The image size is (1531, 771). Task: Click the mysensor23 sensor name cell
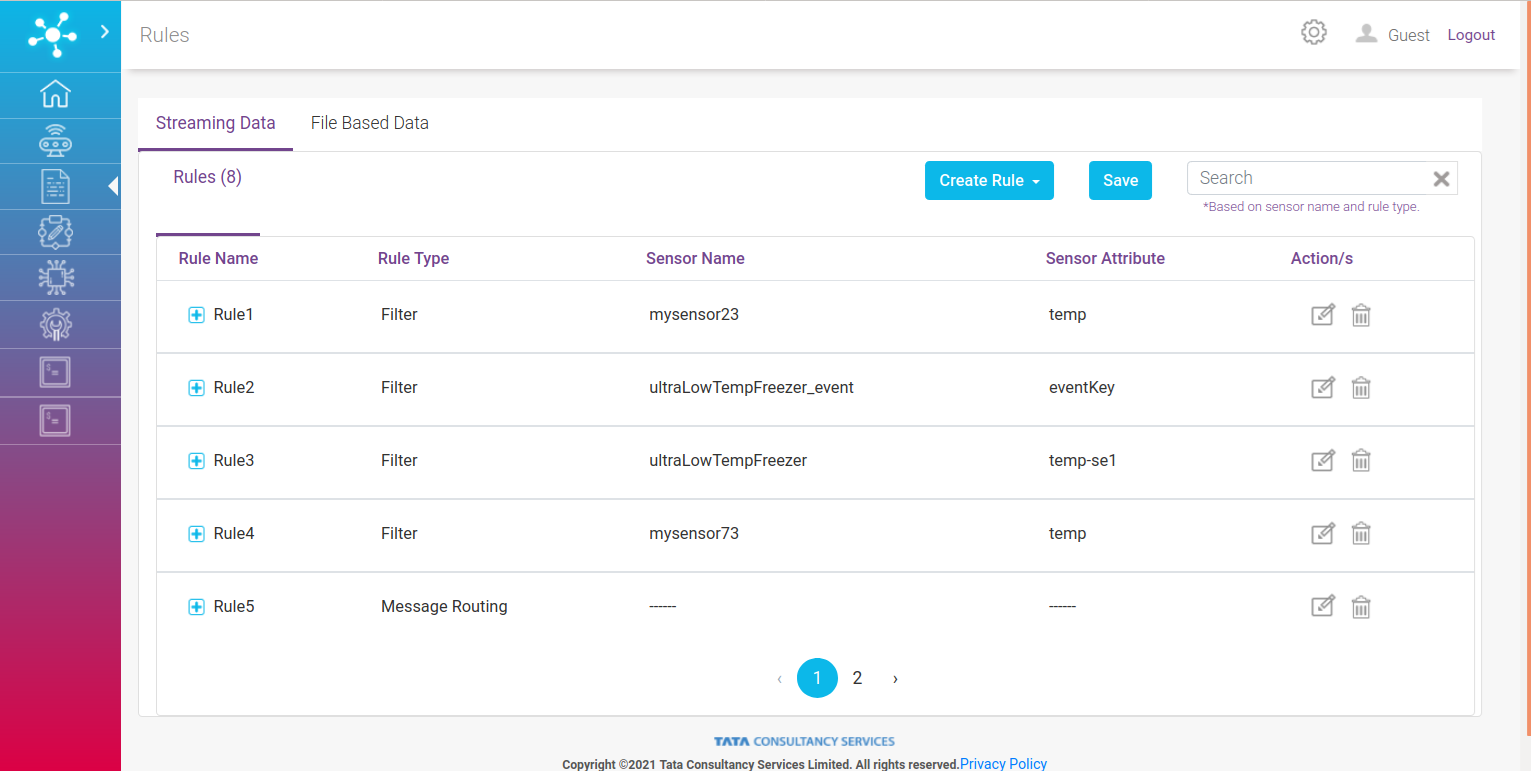click(694, 315)
